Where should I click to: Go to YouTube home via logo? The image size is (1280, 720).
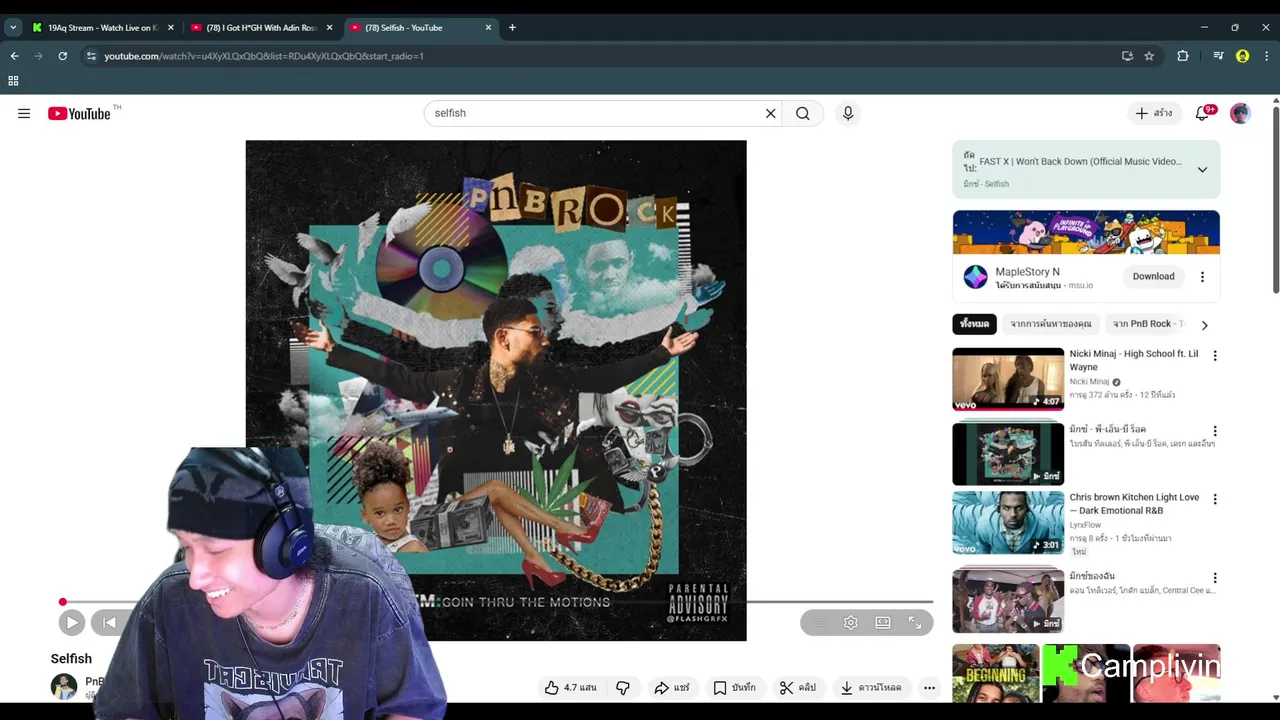coord(79,113)
